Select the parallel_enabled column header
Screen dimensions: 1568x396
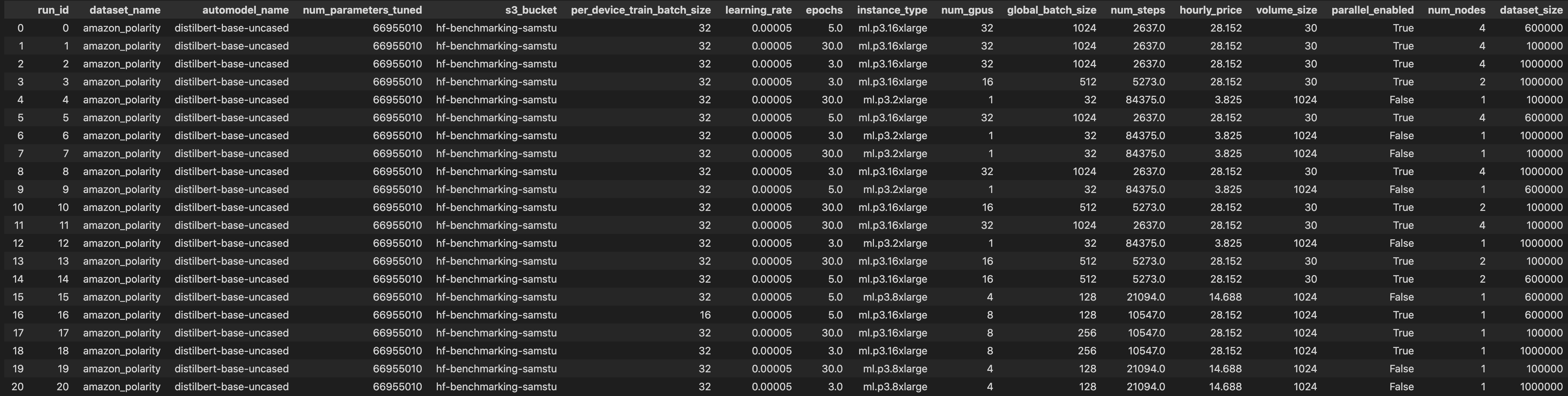pyautogui.click(x=1373, y=10)
